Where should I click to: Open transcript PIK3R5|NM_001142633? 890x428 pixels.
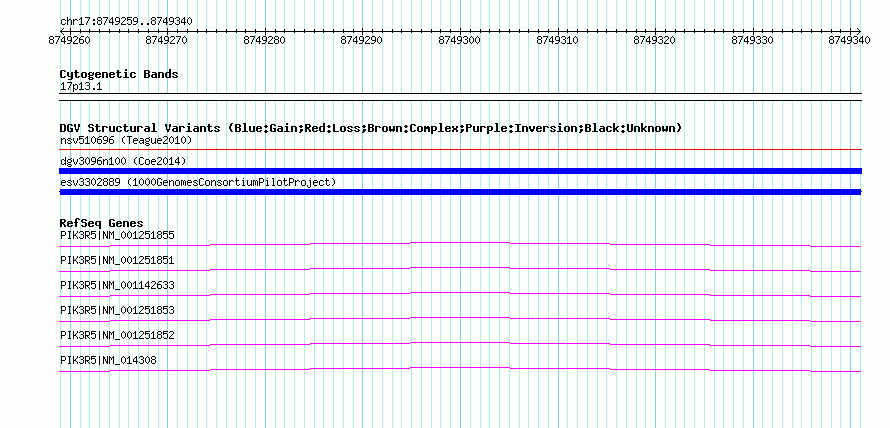pyautogui.click(x=117, y=286)
